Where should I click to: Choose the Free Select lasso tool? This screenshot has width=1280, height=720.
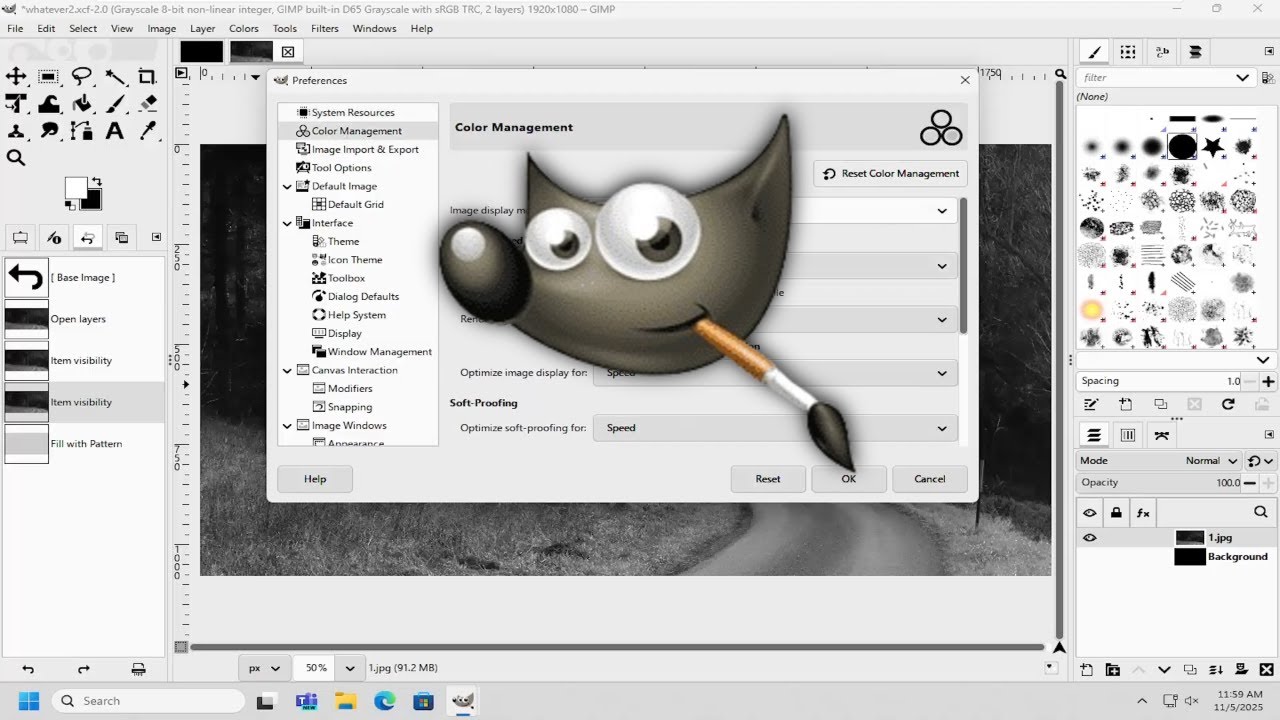click(x=82, y=76)
